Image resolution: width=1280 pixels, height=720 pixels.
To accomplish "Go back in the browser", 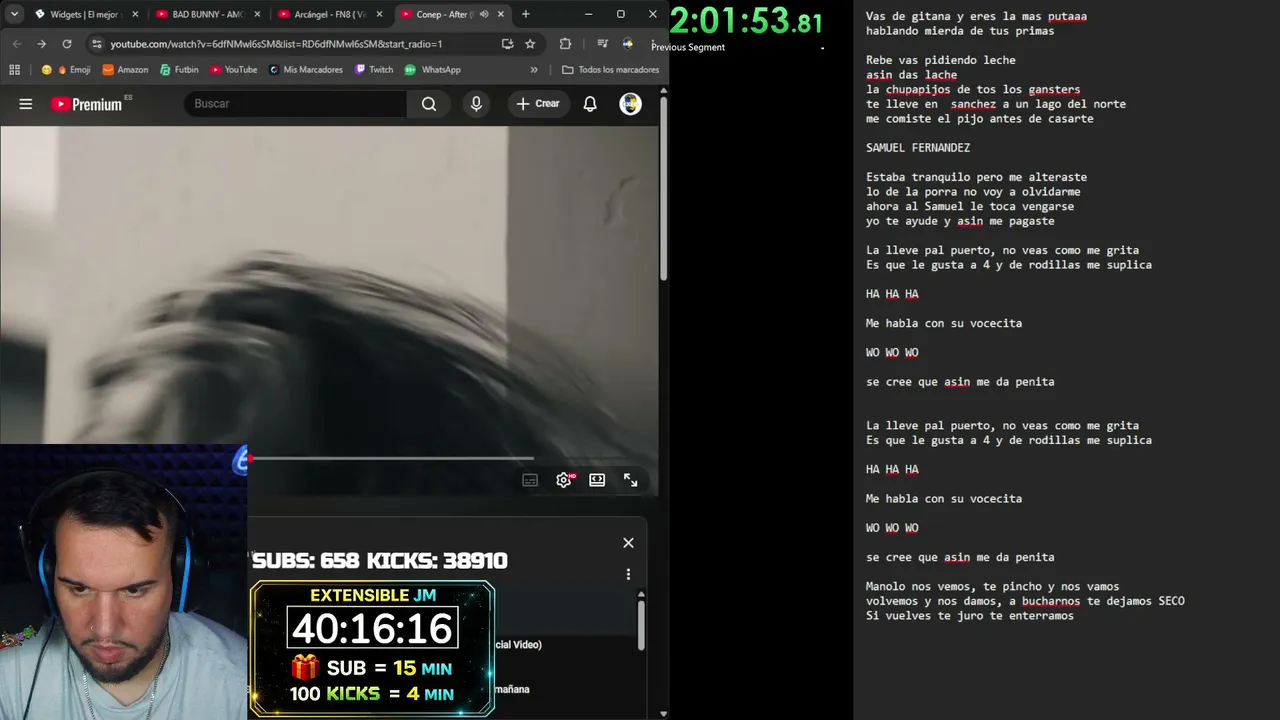I will (x=17, y=44).
